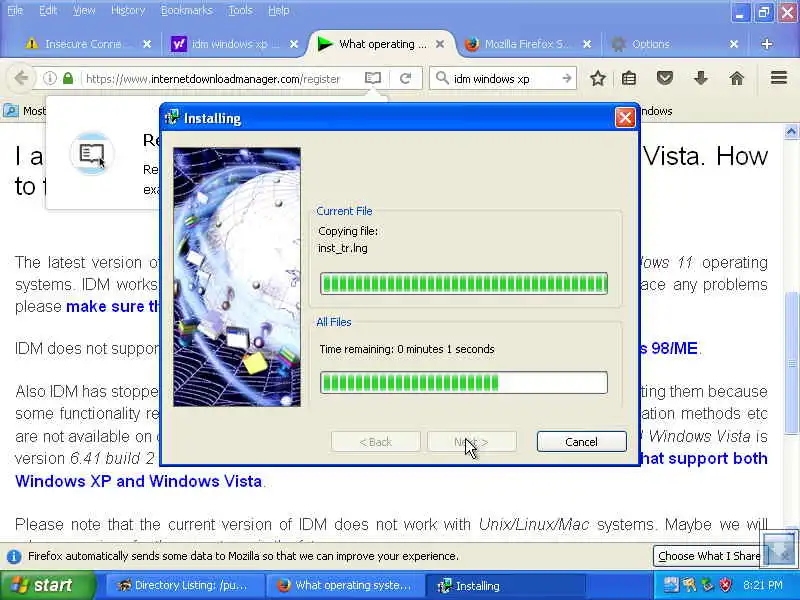Select the What operating... tab
Viewport: 800px width, 600px height.
click(x=380, y=44)
